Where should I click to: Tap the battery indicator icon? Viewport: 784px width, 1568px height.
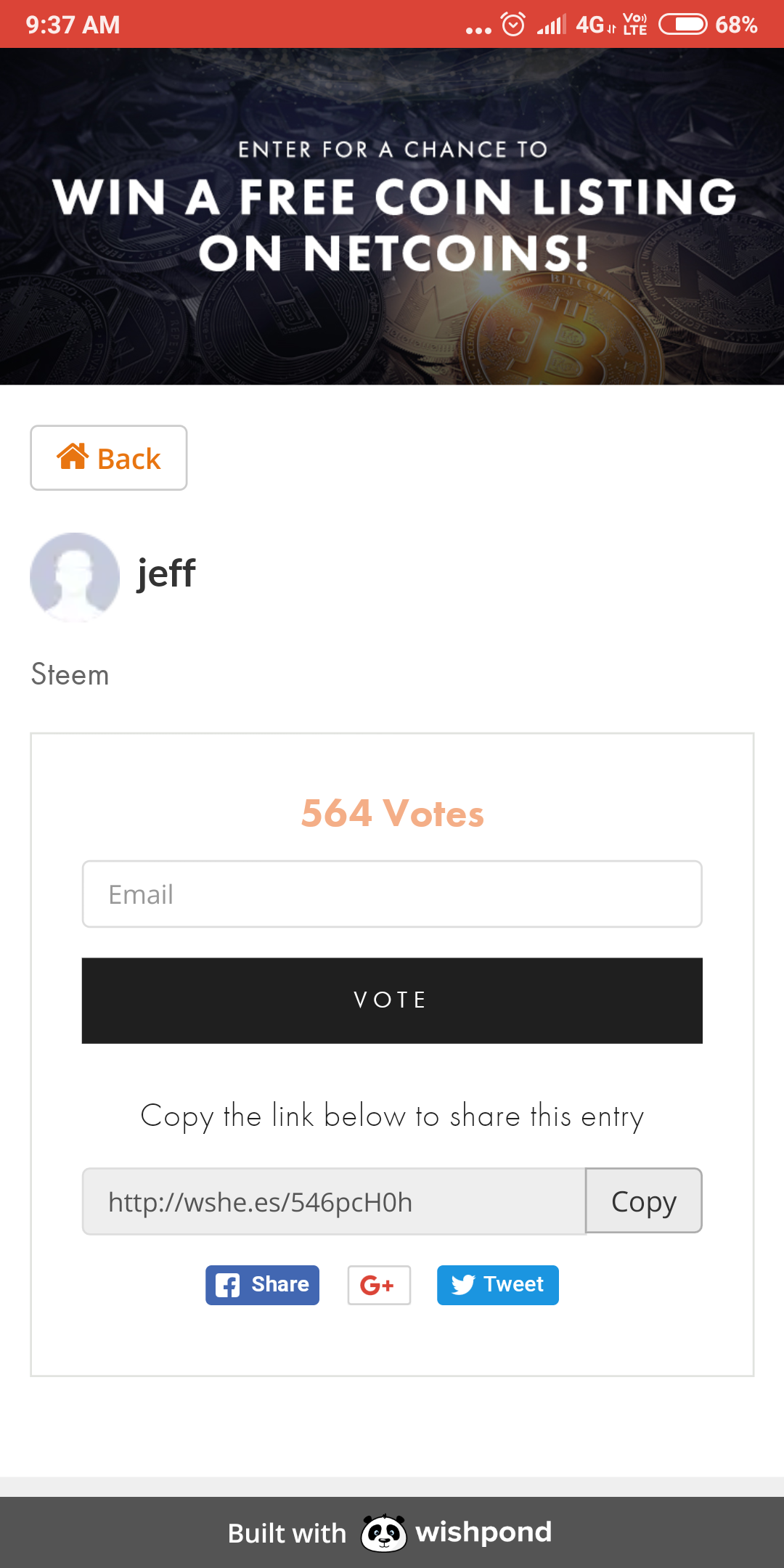pyautogui.click(x=682, y=25)
